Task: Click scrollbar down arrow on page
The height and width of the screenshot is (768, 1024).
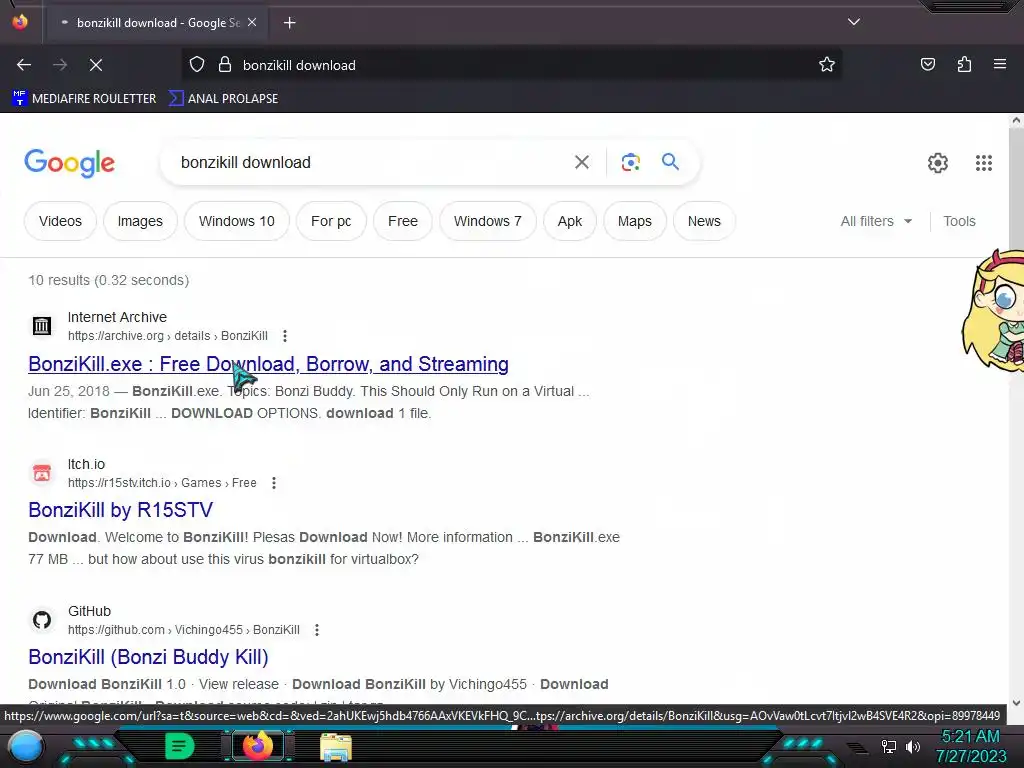Action: (x=1016, y=703)
